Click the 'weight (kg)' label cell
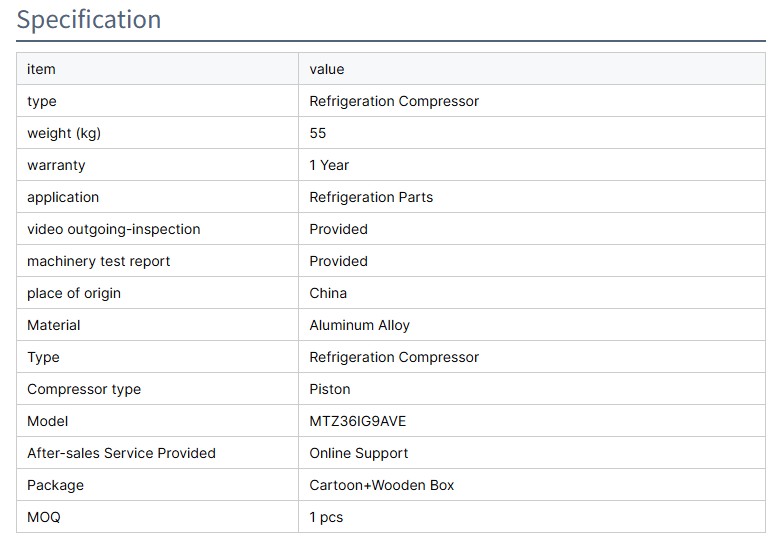 tap(64, 133)
